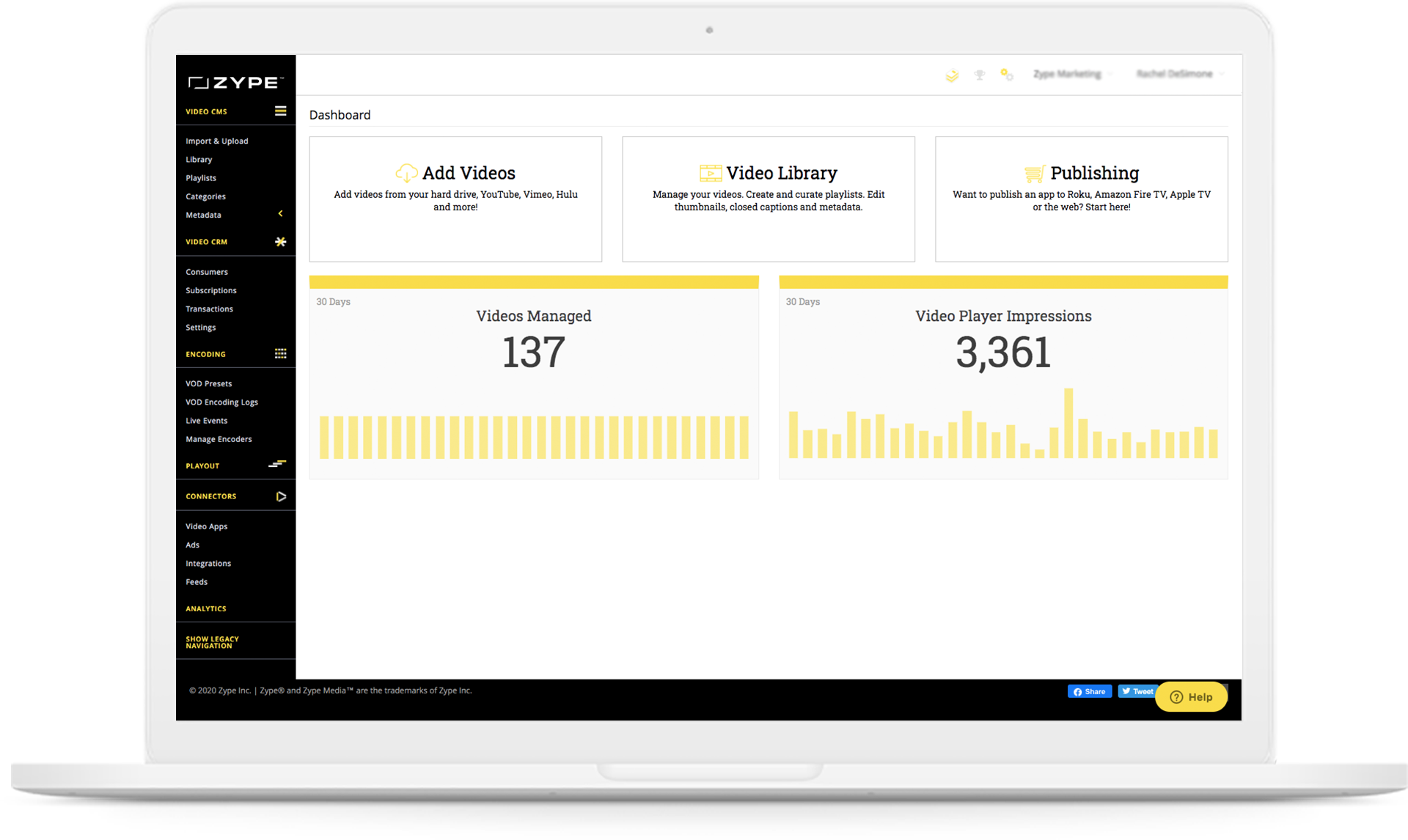The image size is (1408, 840).
Task: Open the gears settings icon in header
Action: point(1007,75)
